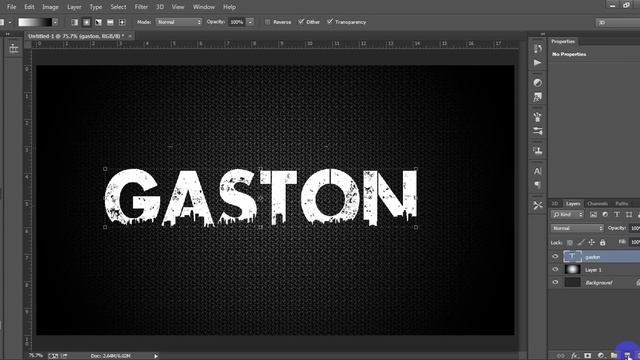Open the History panel icon
This screenshot has height=360, width=640.
[538, 49]
